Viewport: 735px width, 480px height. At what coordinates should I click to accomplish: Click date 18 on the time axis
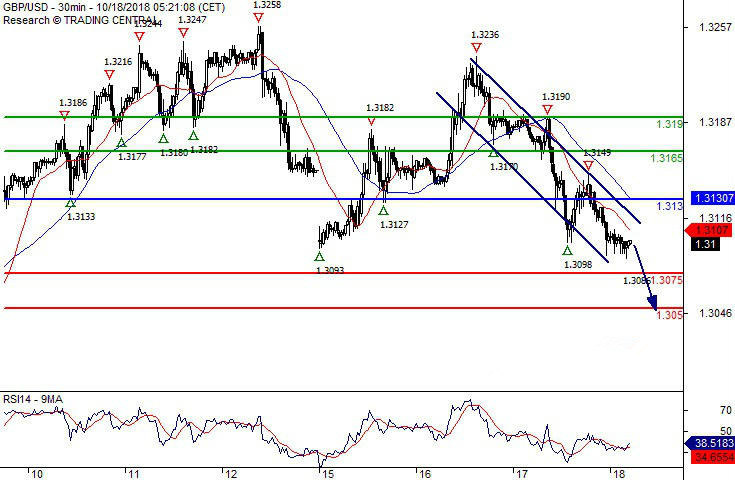click(x=620, y=474)
